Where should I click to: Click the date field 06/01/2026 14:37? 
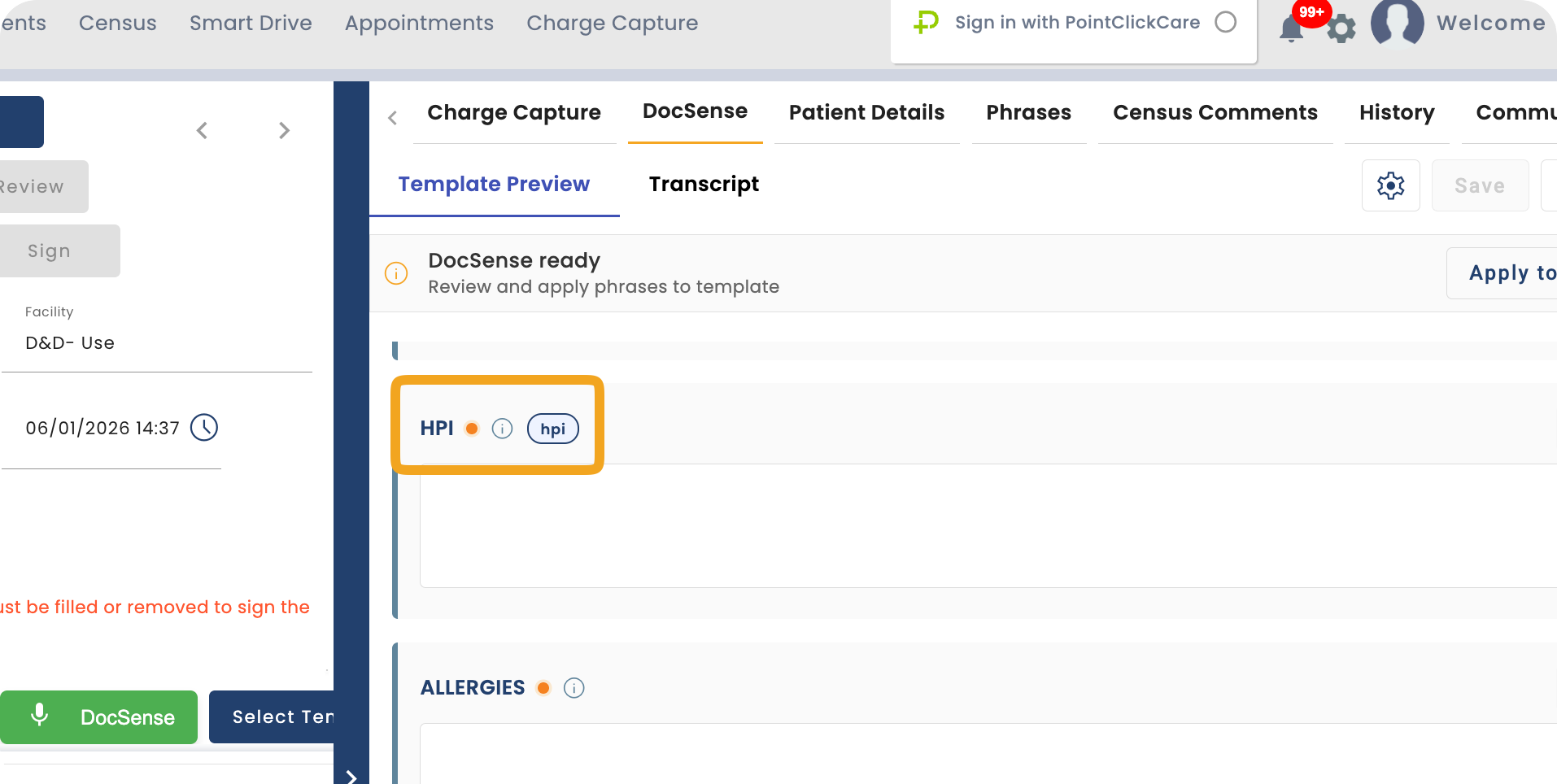tap(102, 428)
